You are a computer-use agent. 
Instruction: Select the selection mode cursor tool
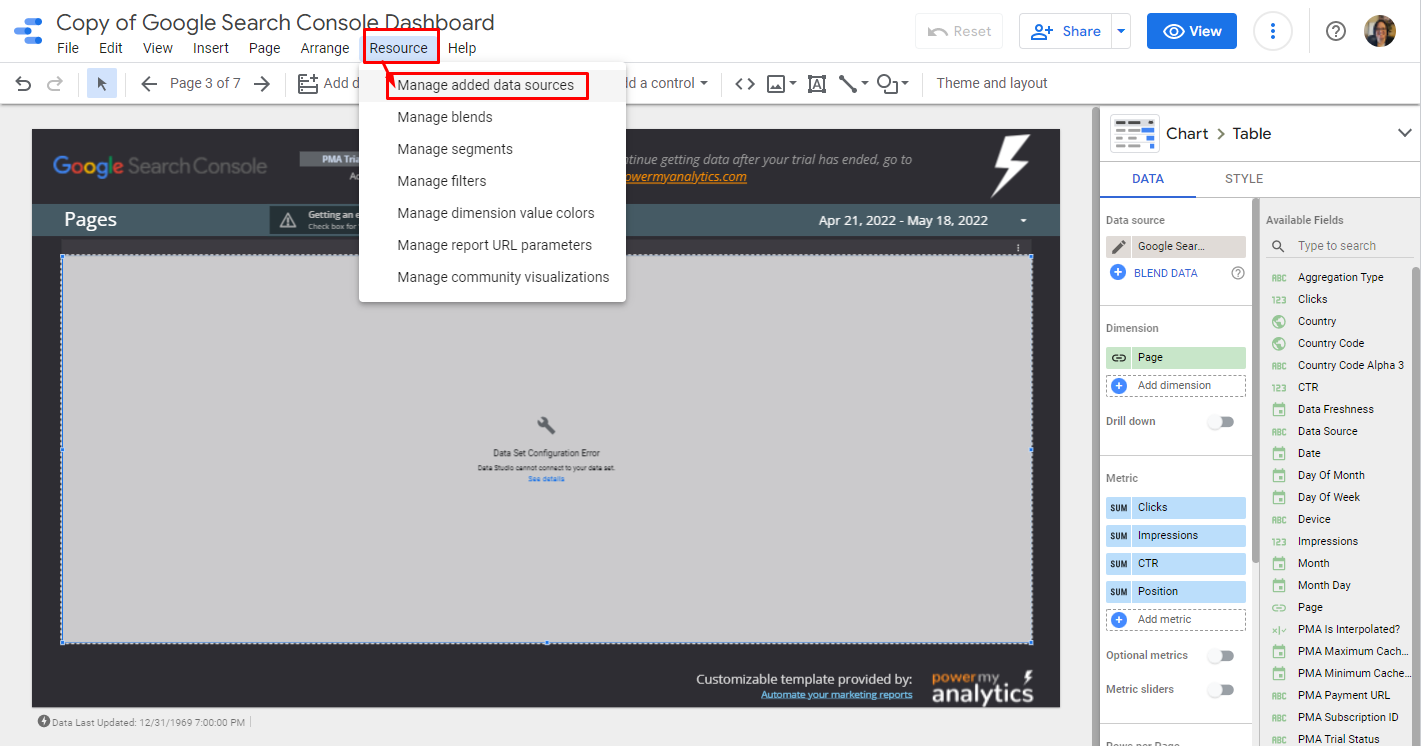(102, 84)
